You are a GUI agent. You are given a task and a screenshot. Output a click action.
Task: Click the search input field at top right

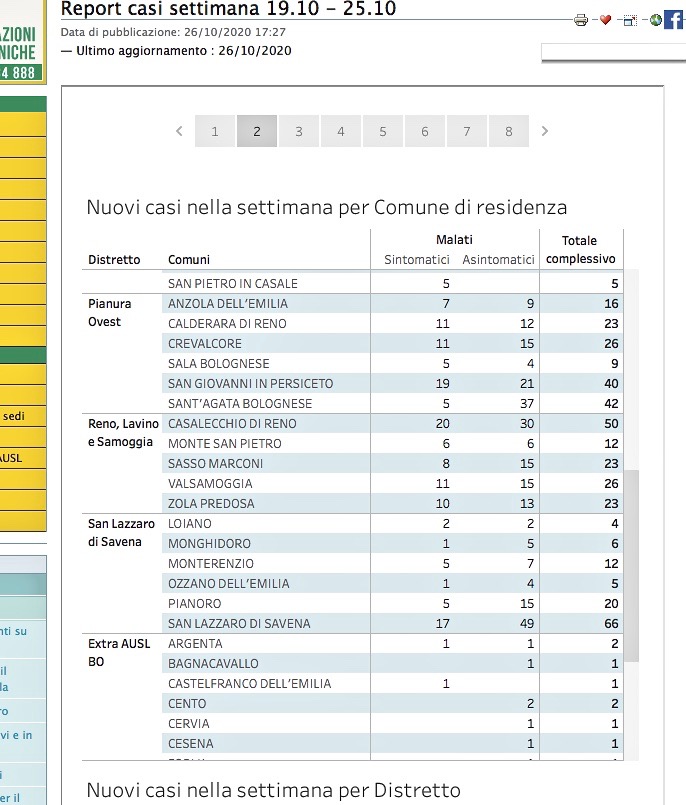pyautogui.click(x=614, y=52)
